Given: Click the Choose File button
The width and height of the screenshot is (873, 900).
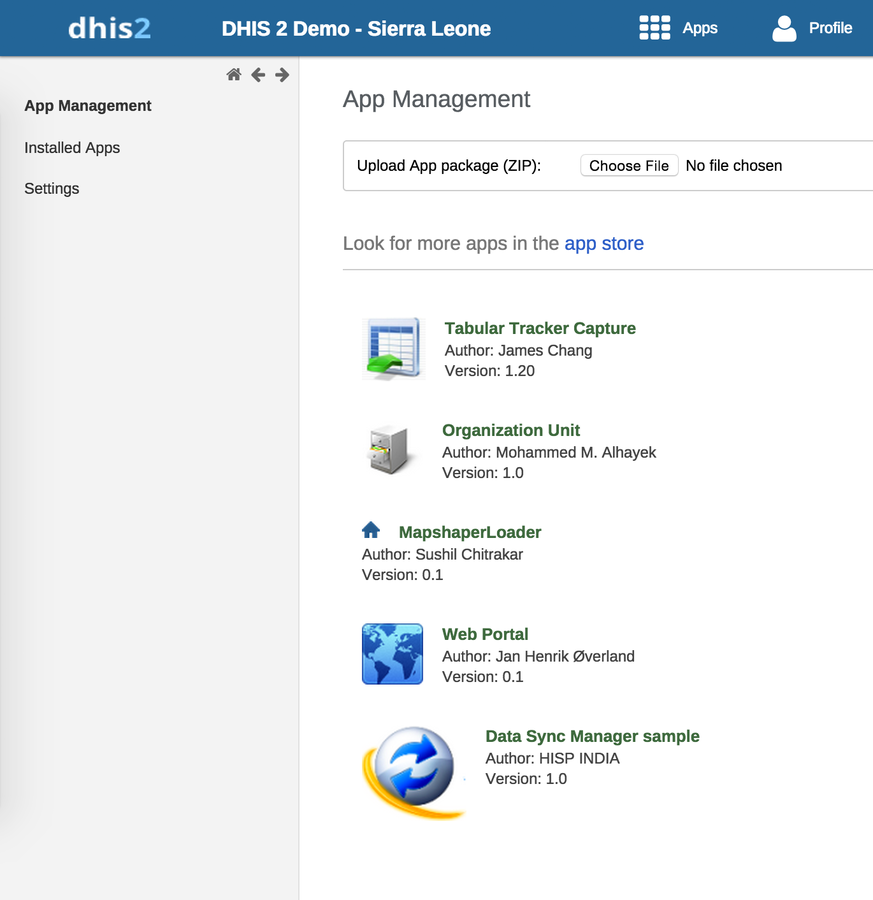Looking at the screenshot, I should click(x=629, y=166).
